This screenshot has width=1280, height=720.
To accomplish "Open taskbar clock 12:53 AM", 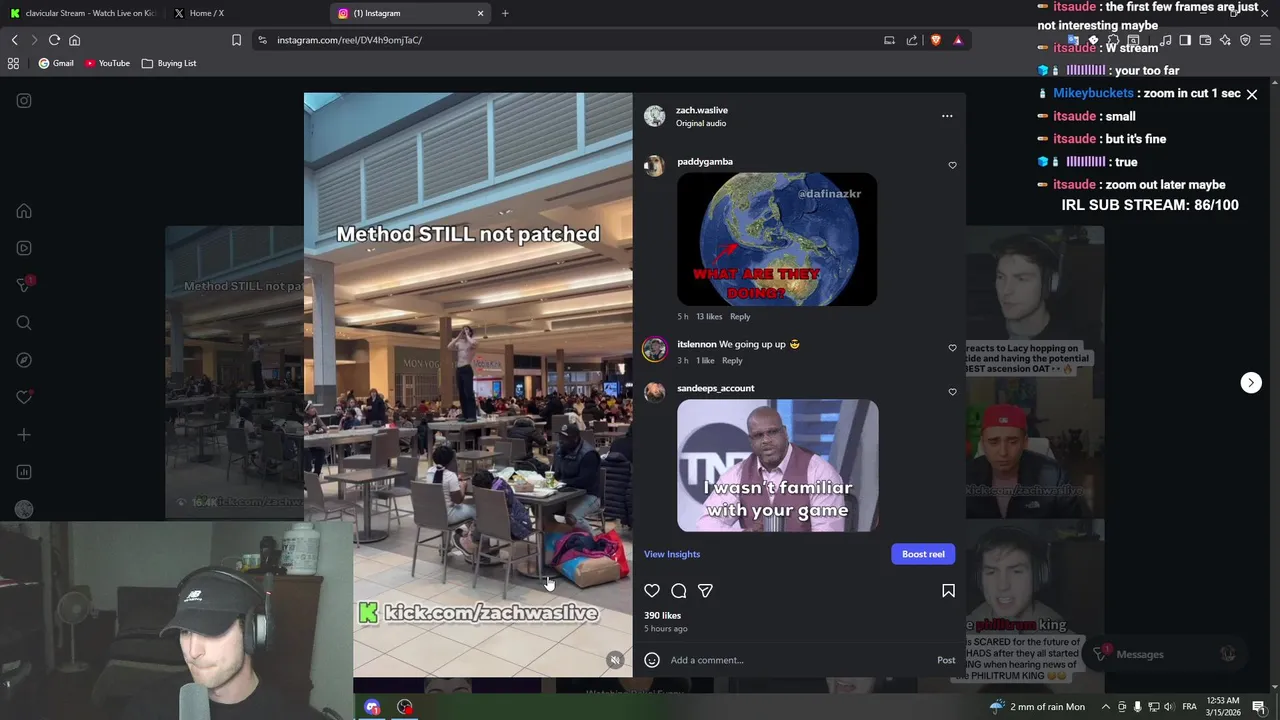I will coord(1223,707).
